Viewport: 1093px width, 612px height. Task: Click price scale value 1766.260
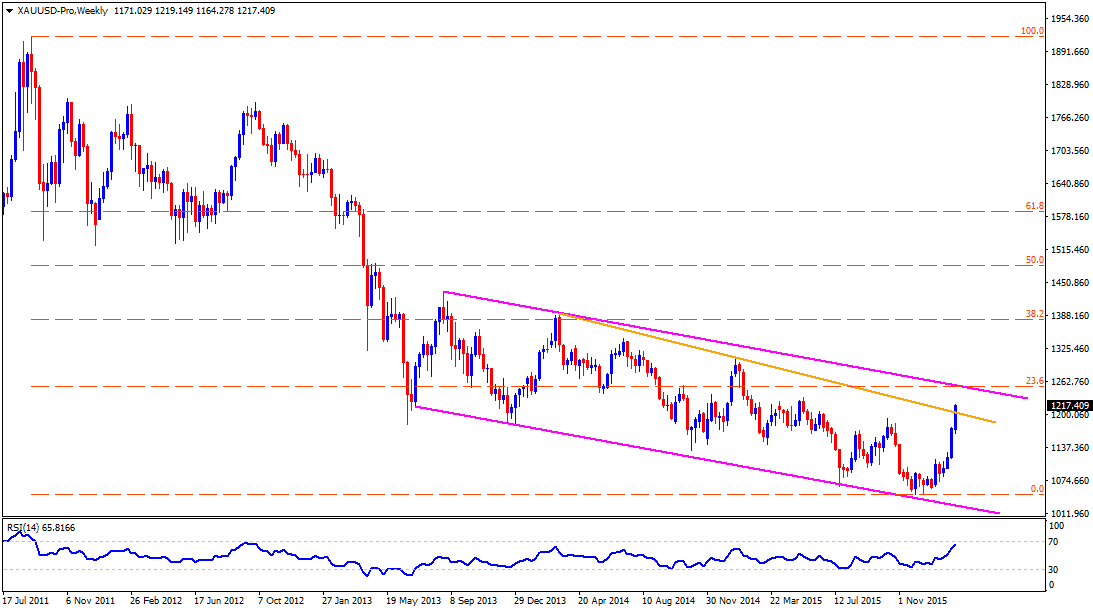pyautogui.click(x=1069, y=118)
